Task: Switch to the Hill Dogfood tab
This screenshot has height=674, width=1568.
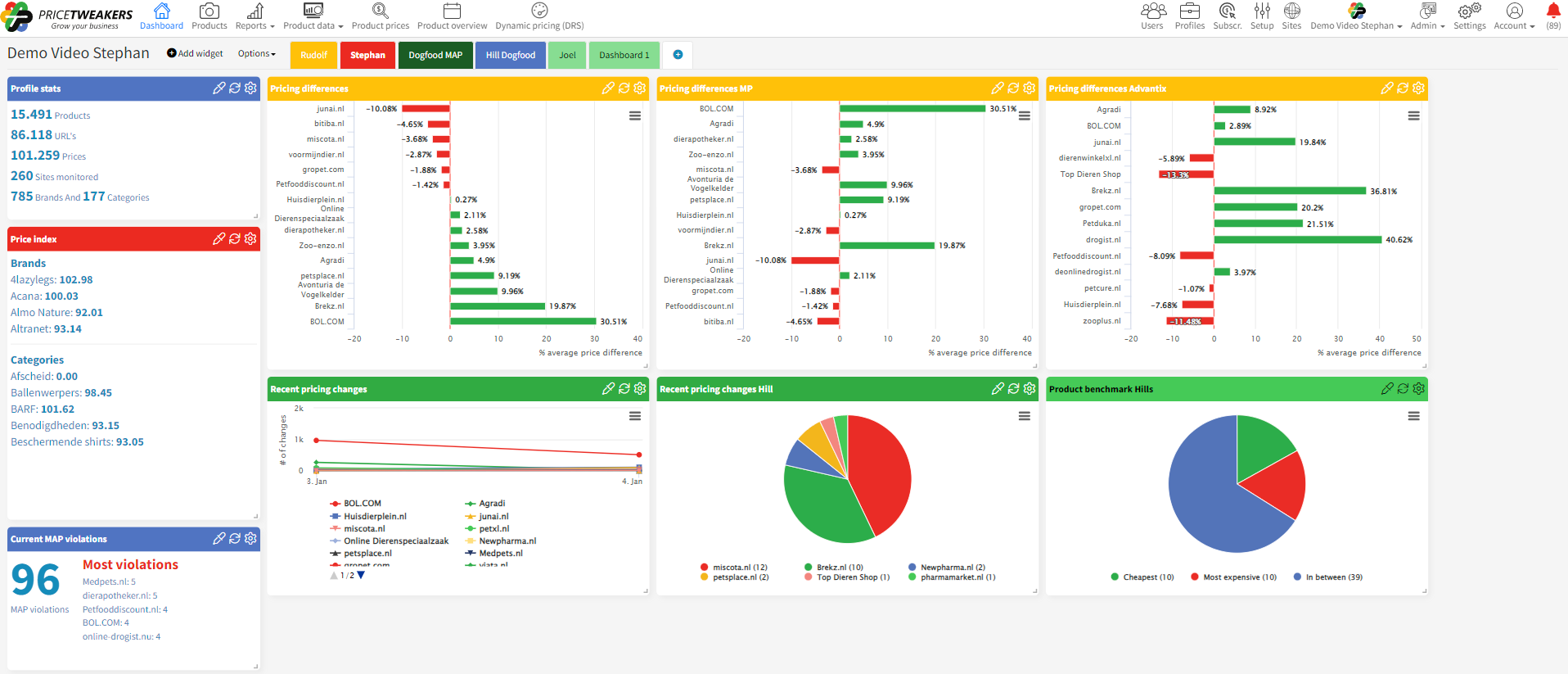Action: 511,55
